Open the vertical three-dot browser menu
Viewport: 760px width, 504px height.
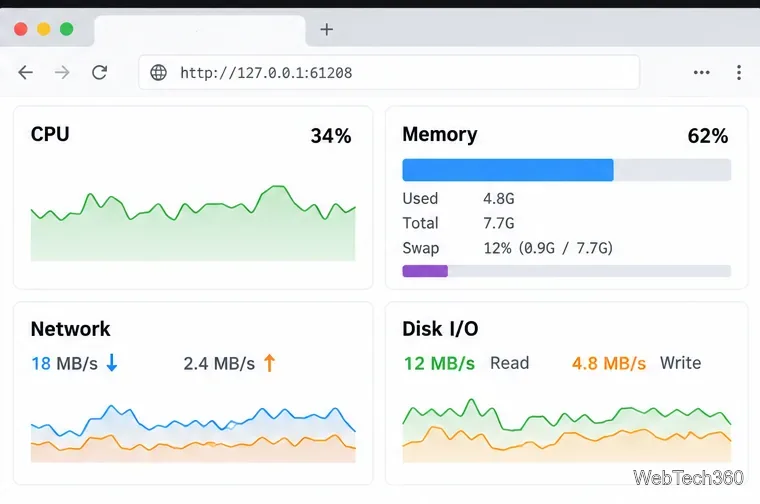pyautogui.click(x=739, y=73)
